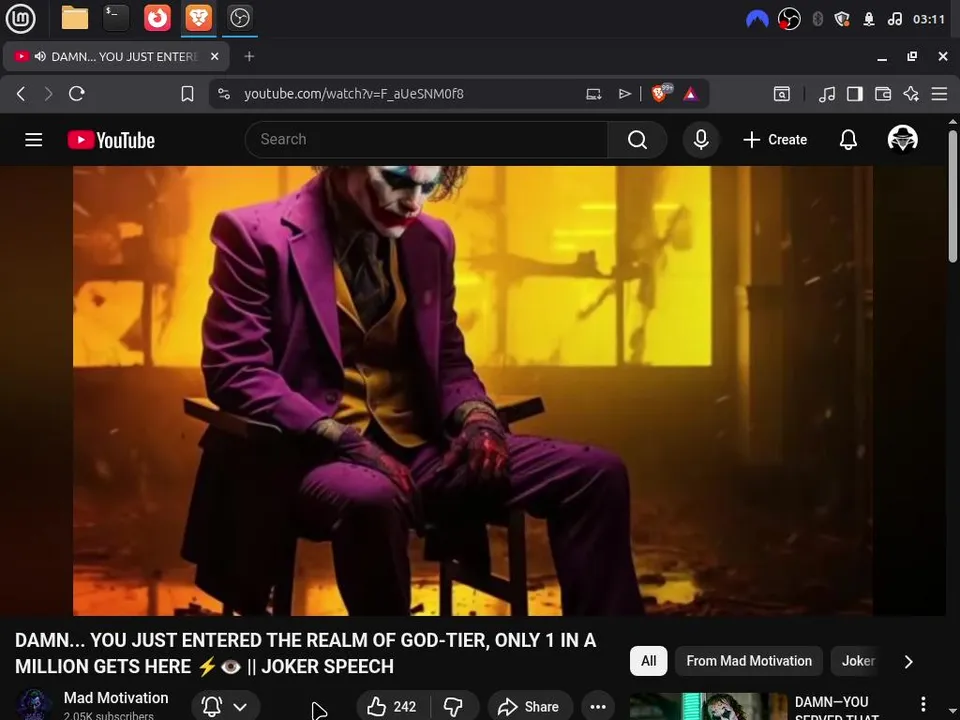Select the DAMN... YOU JUST ENTERE browser tab

pyautogui.click(x=116, y=56)
